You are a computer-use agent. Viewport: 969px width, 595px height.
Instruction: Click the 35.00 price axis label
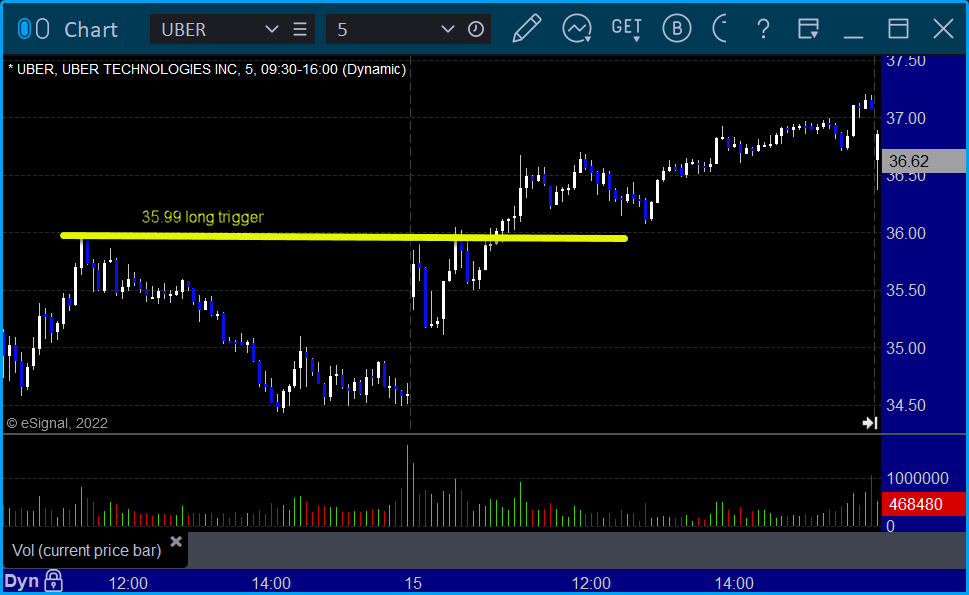coord(906,348)
